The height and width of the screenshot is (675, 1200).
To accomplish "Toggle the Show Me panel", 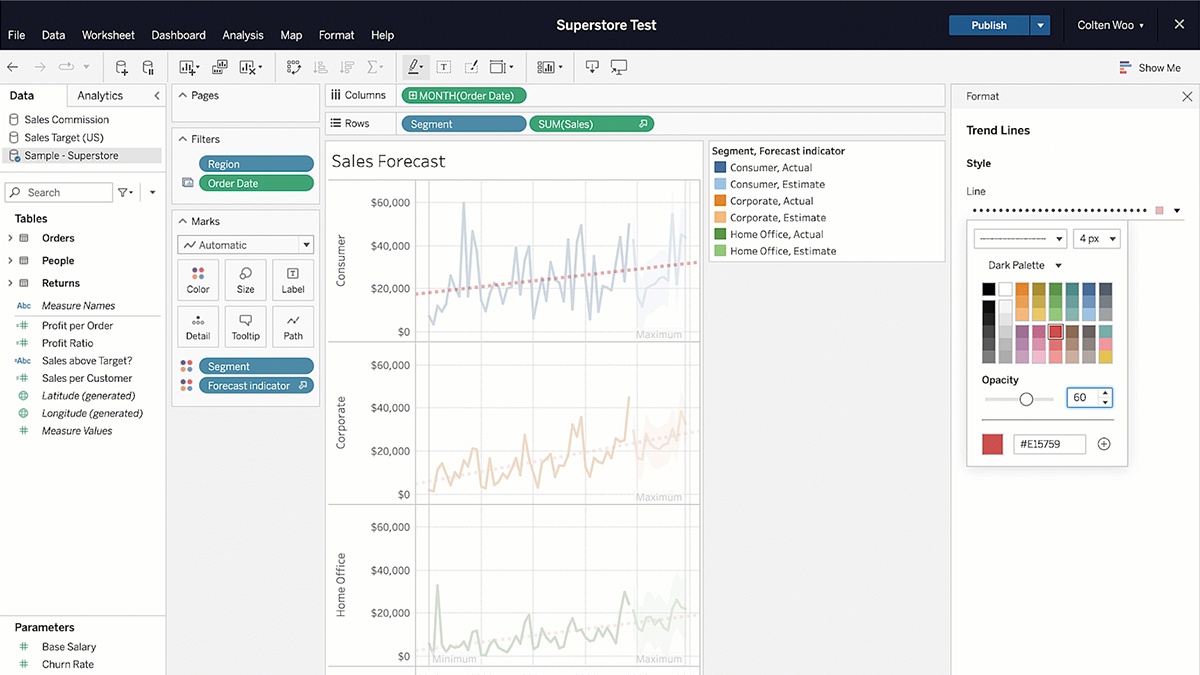I will click(1150, 68).
